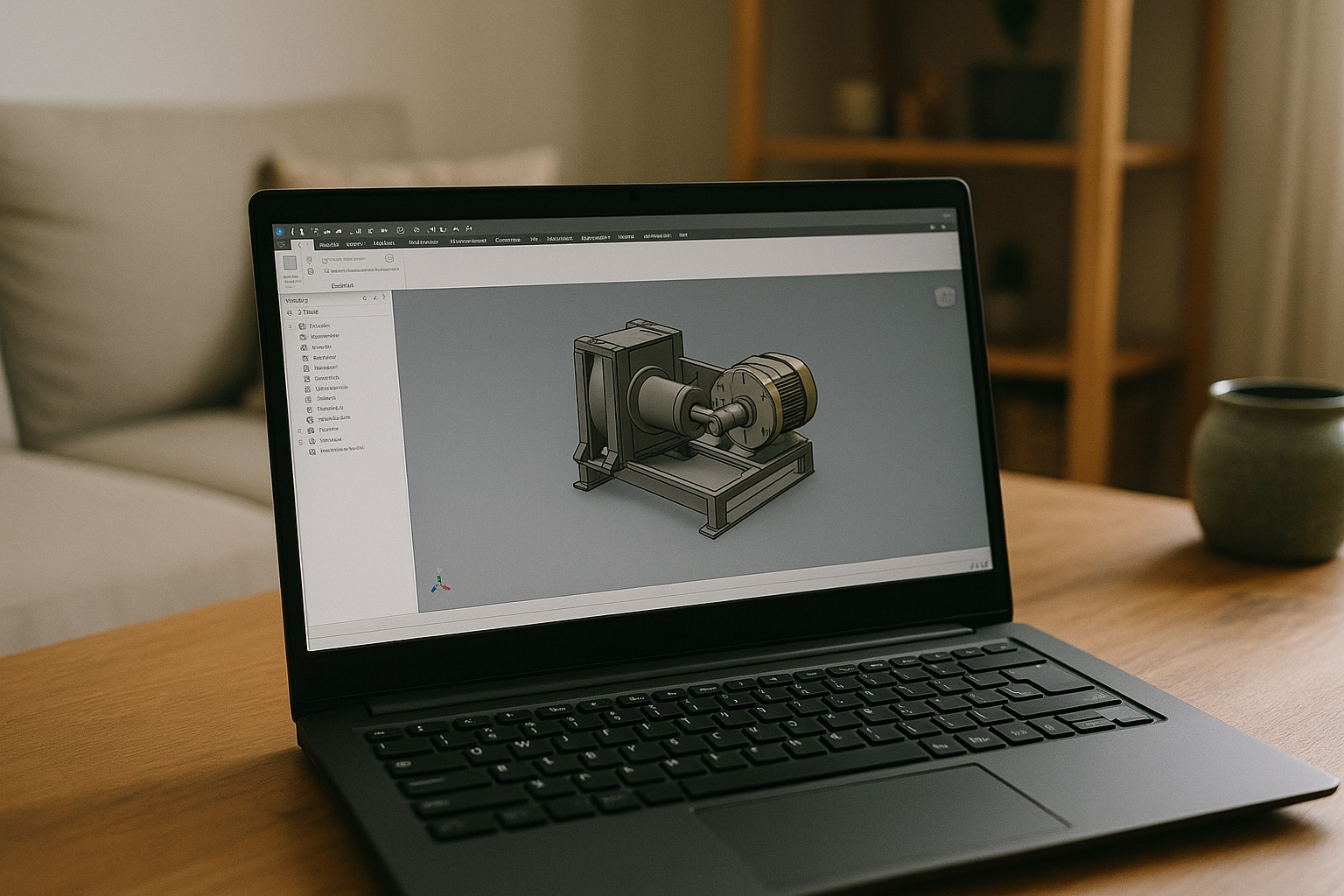This screenshot has width=1344, height=896.
Task: Click the colored XYZ axis triad indicator
Action: [x=439, y=583]
